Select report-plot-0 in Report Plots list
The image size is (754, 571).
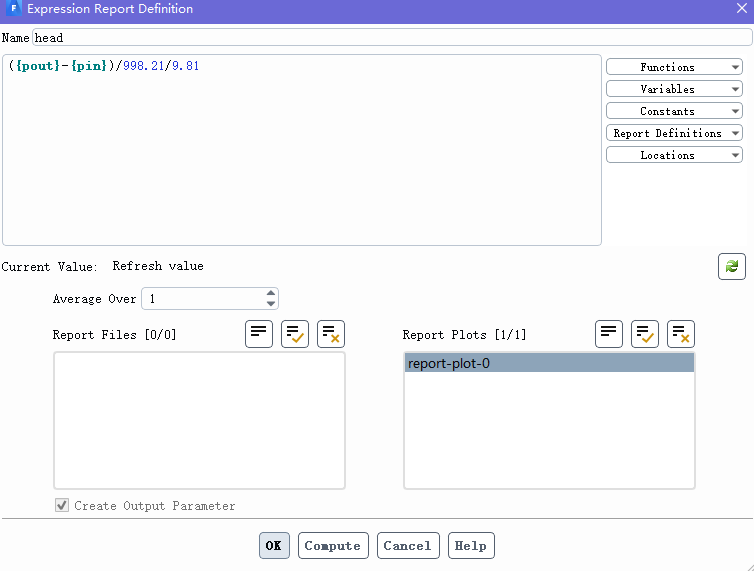tap(548, 364)
